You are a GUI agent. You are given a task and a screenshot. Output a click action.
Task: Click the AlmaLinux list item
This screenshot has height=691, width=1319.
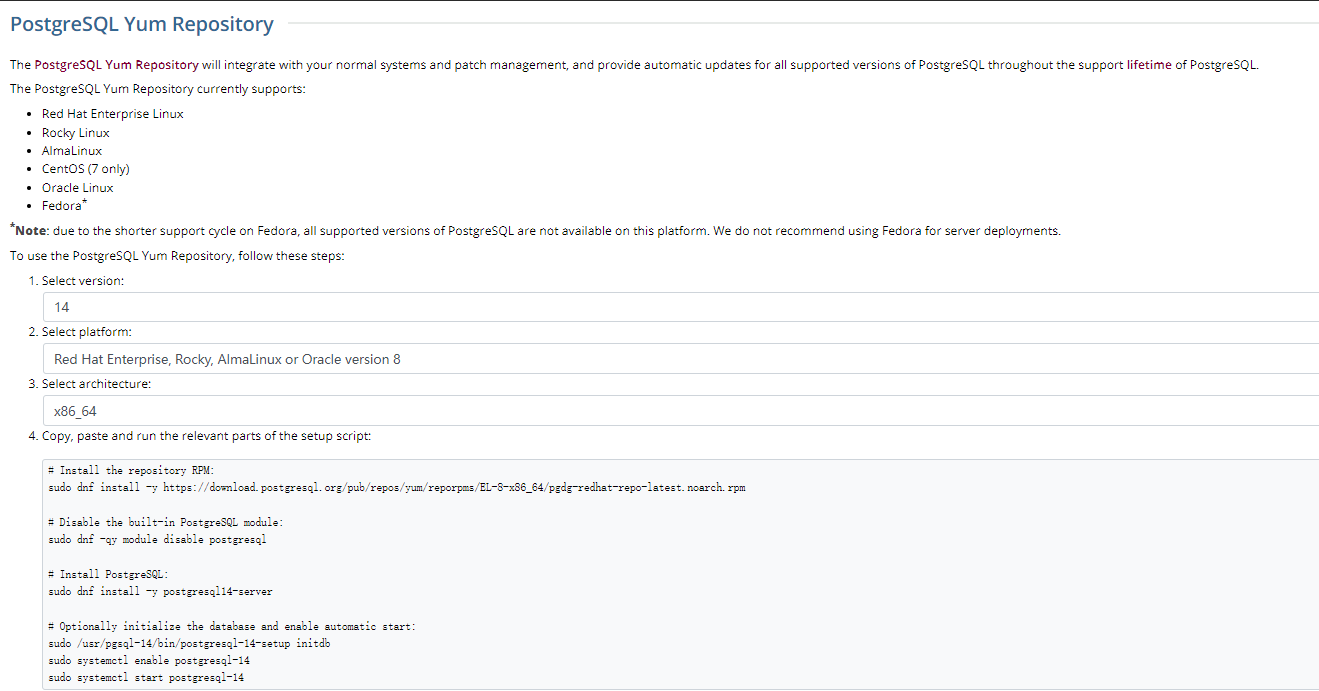click(x=72, y=151)
